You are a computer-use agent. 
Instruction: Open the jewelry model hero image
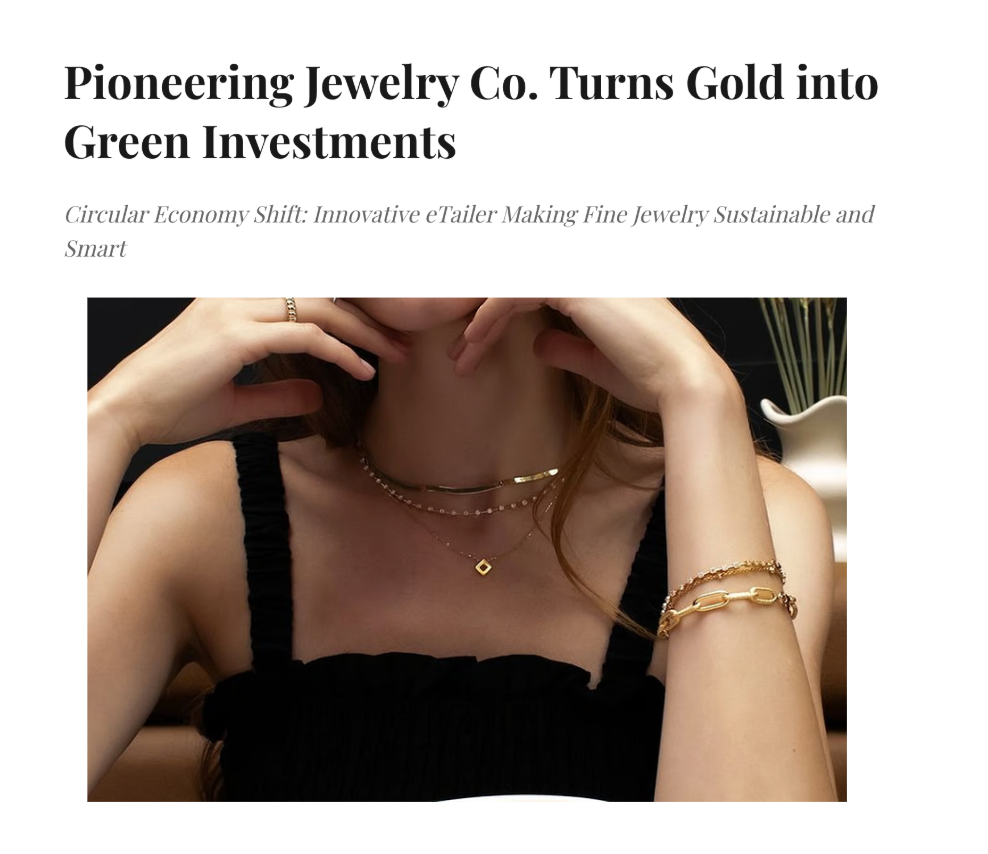pos(467,549)
